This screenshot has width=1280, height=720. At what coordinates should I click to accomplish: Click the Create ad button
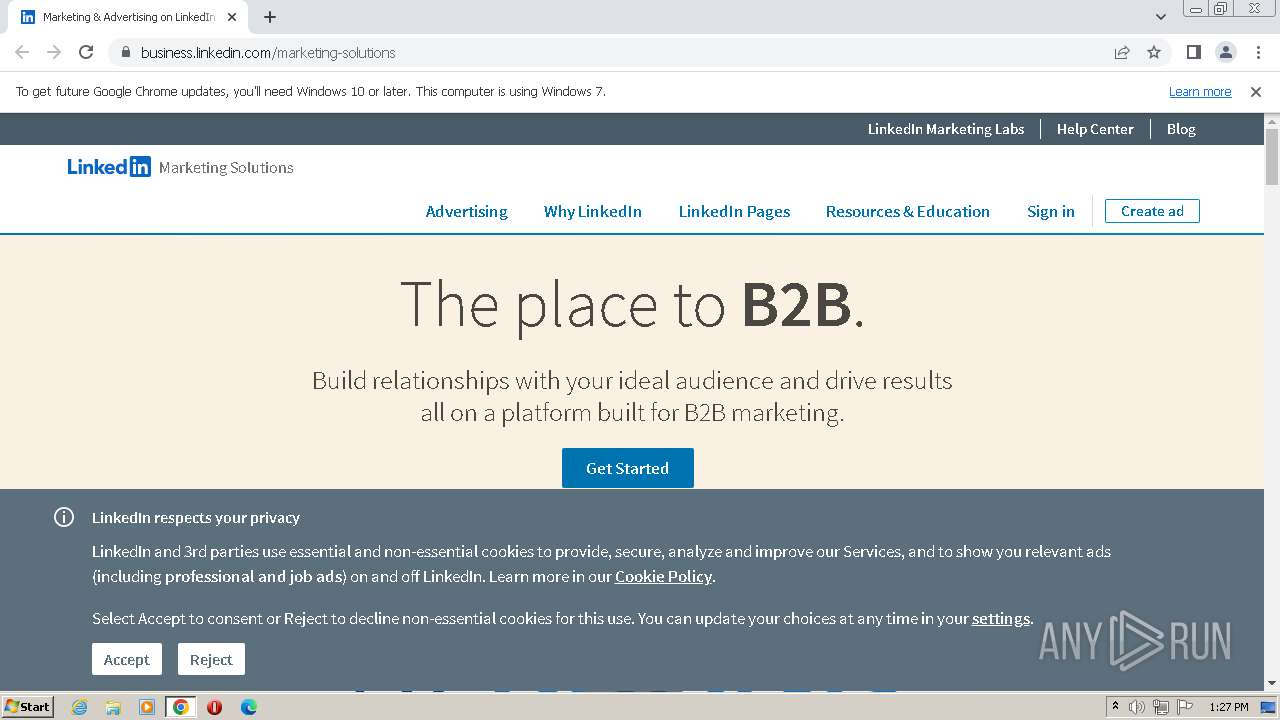1152,211
